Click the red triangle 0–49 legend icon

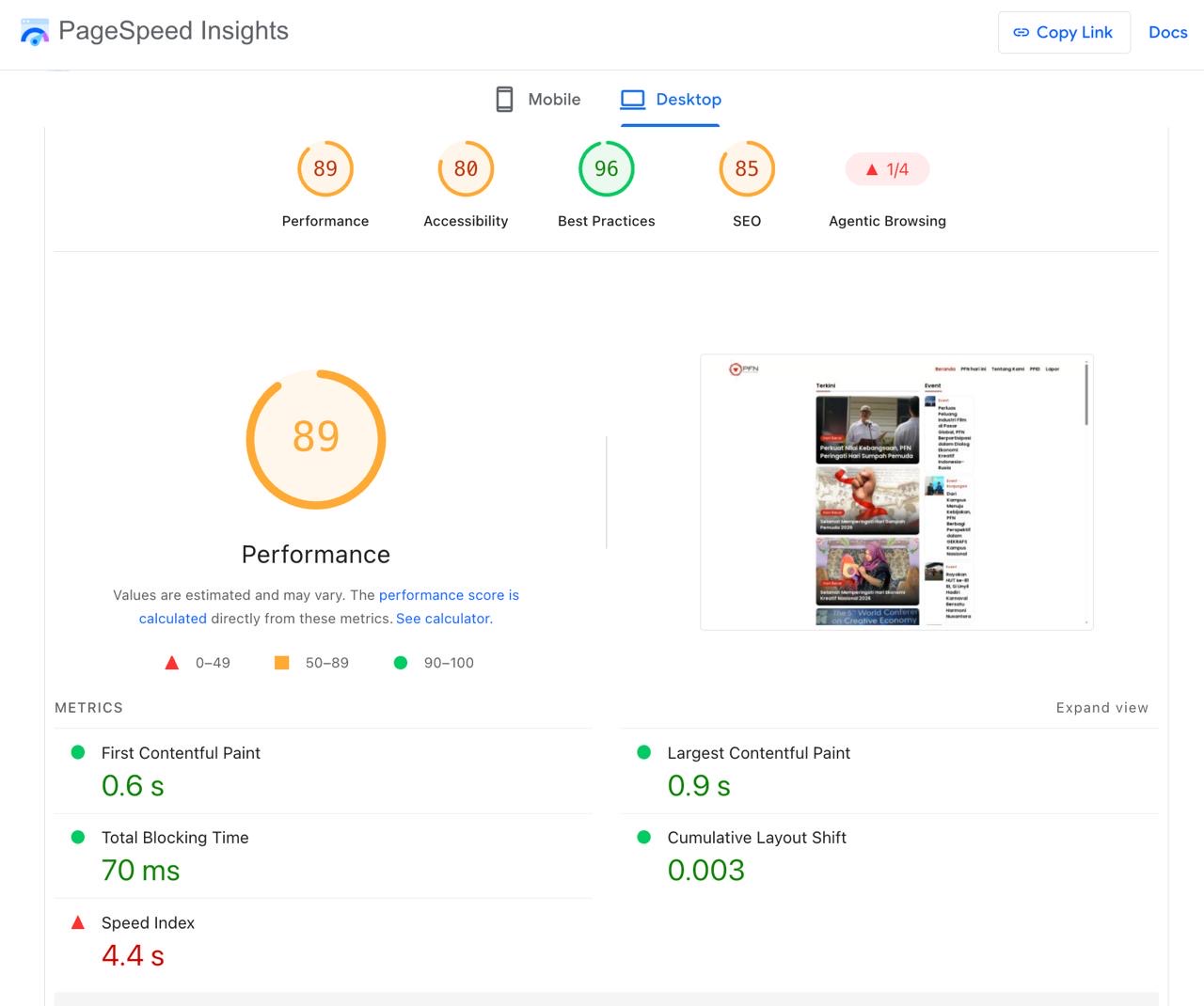point(172,663)
